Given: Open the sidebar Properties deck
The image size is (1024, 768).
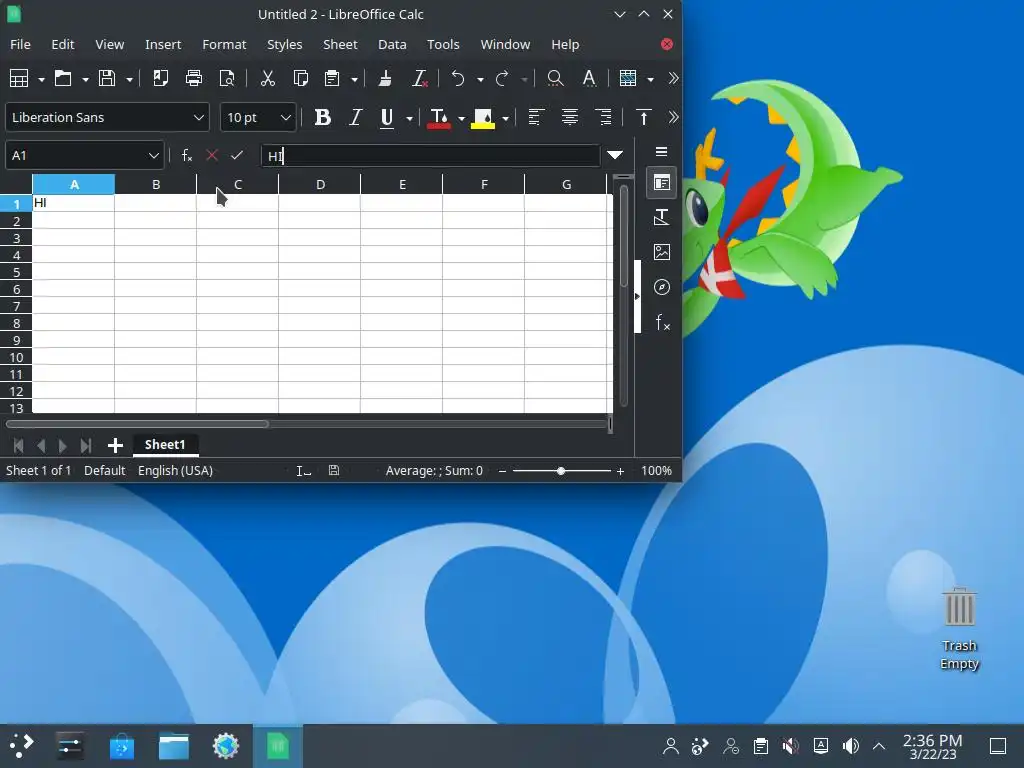Looking at the screenshot, I should (662, 183).
